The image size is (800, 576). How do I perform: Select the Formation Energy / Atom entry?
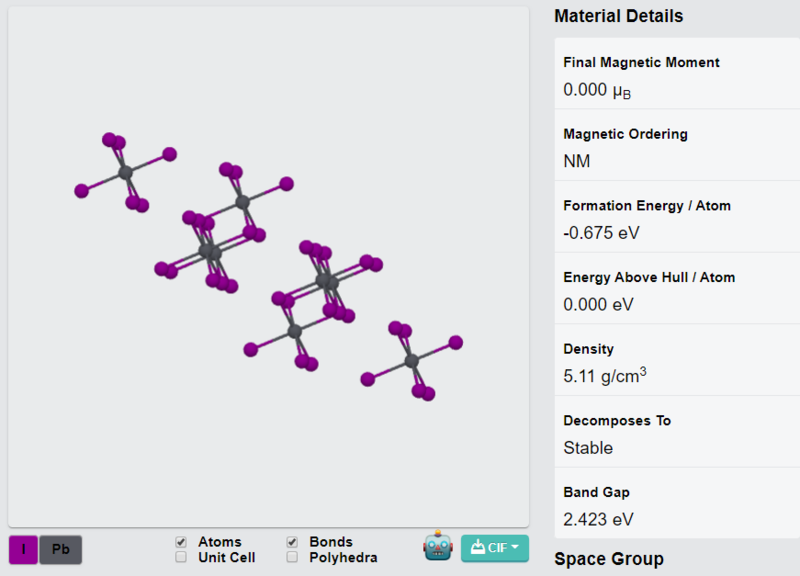tap(677, 217)
